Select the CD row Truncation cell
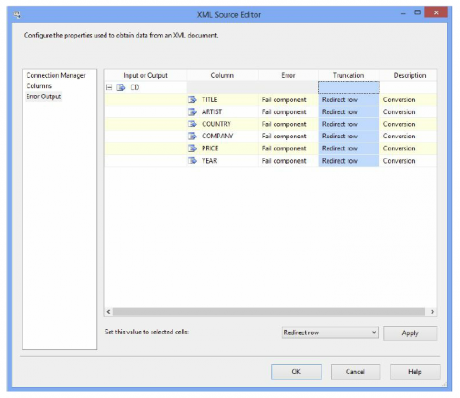The image size is (460, 398). pyautogui.click(x=349, y=88)
